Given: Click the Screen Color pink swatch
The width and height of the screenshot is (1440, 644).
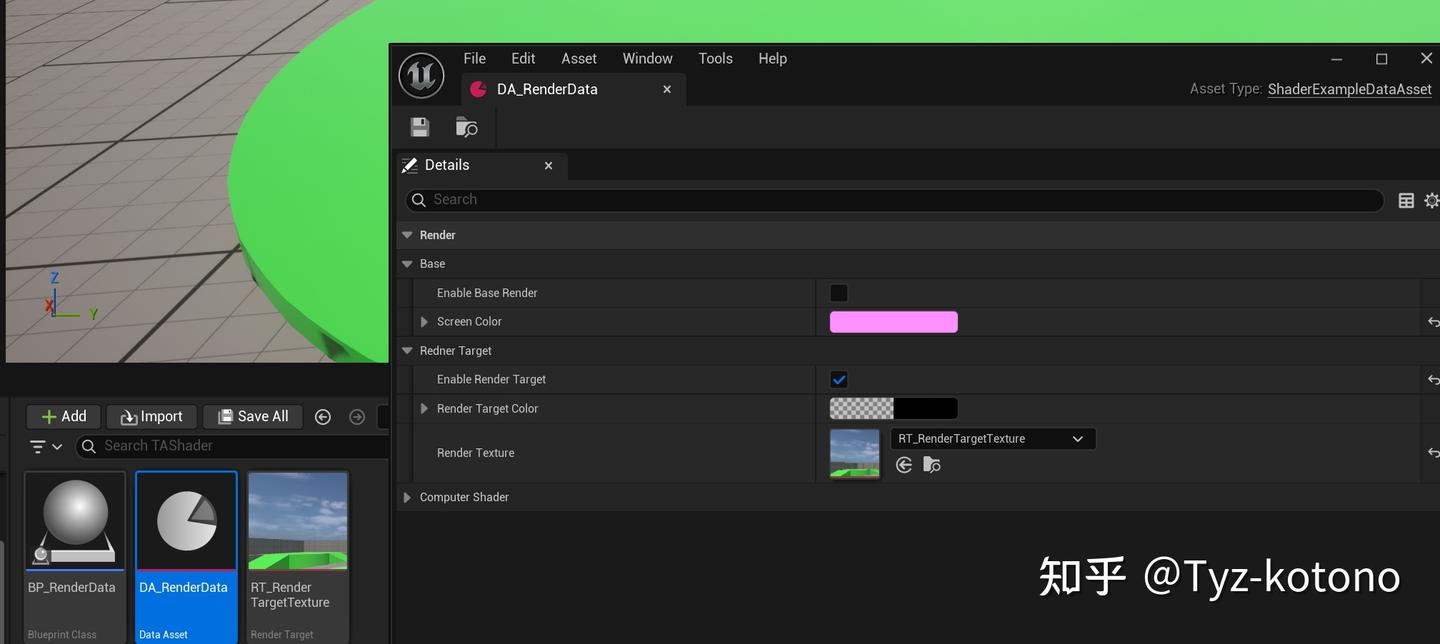Looking at the screenshot, I should [893, 321].
